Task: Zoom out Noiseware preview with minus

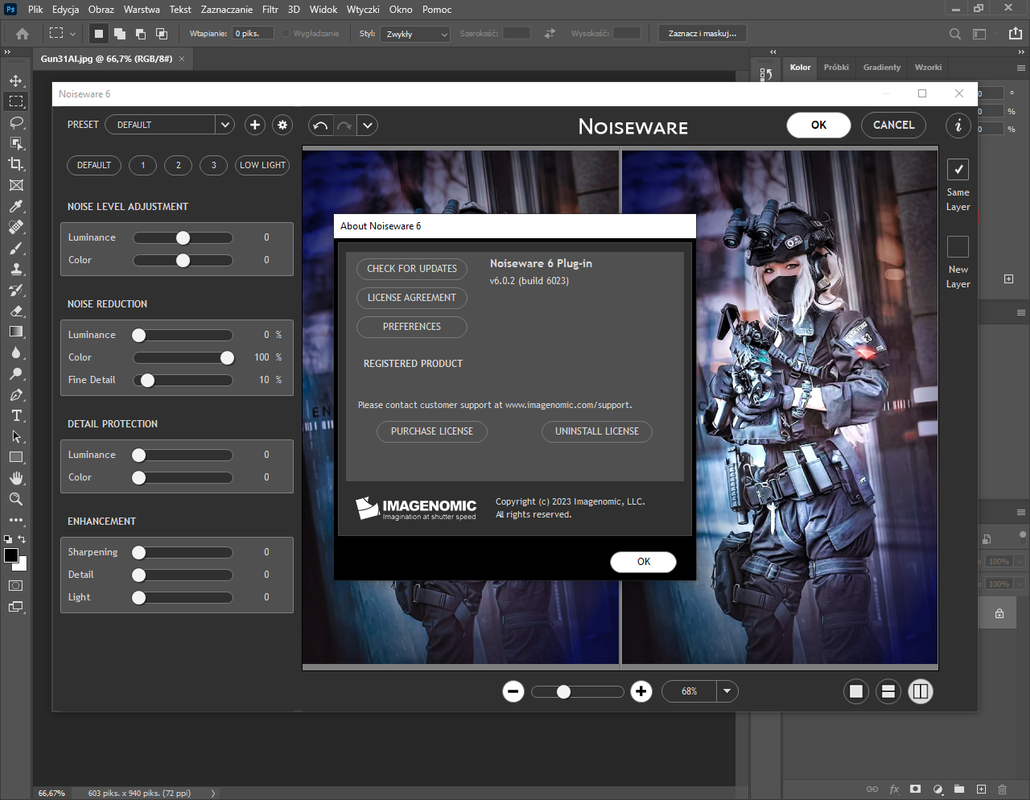Action: [513, 691]
